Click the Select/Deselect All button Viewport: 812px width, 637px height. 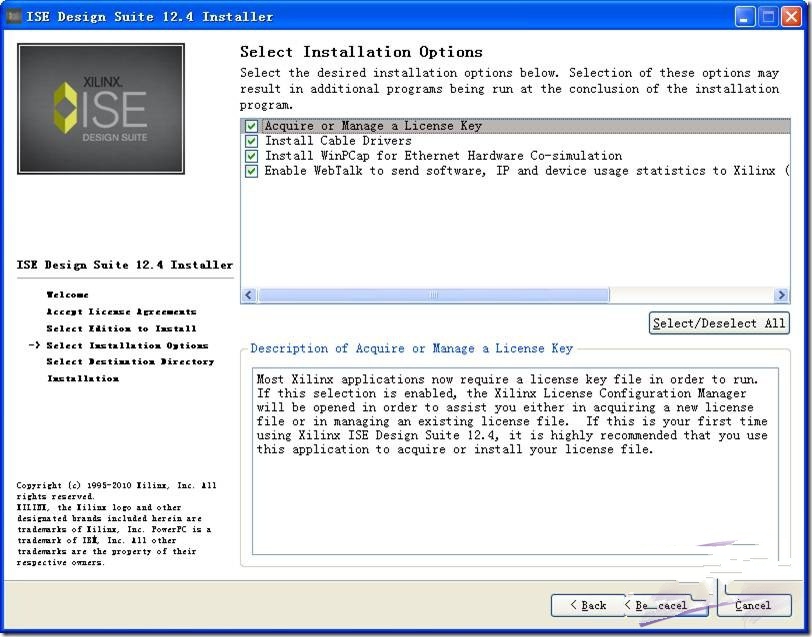[719, 323]
